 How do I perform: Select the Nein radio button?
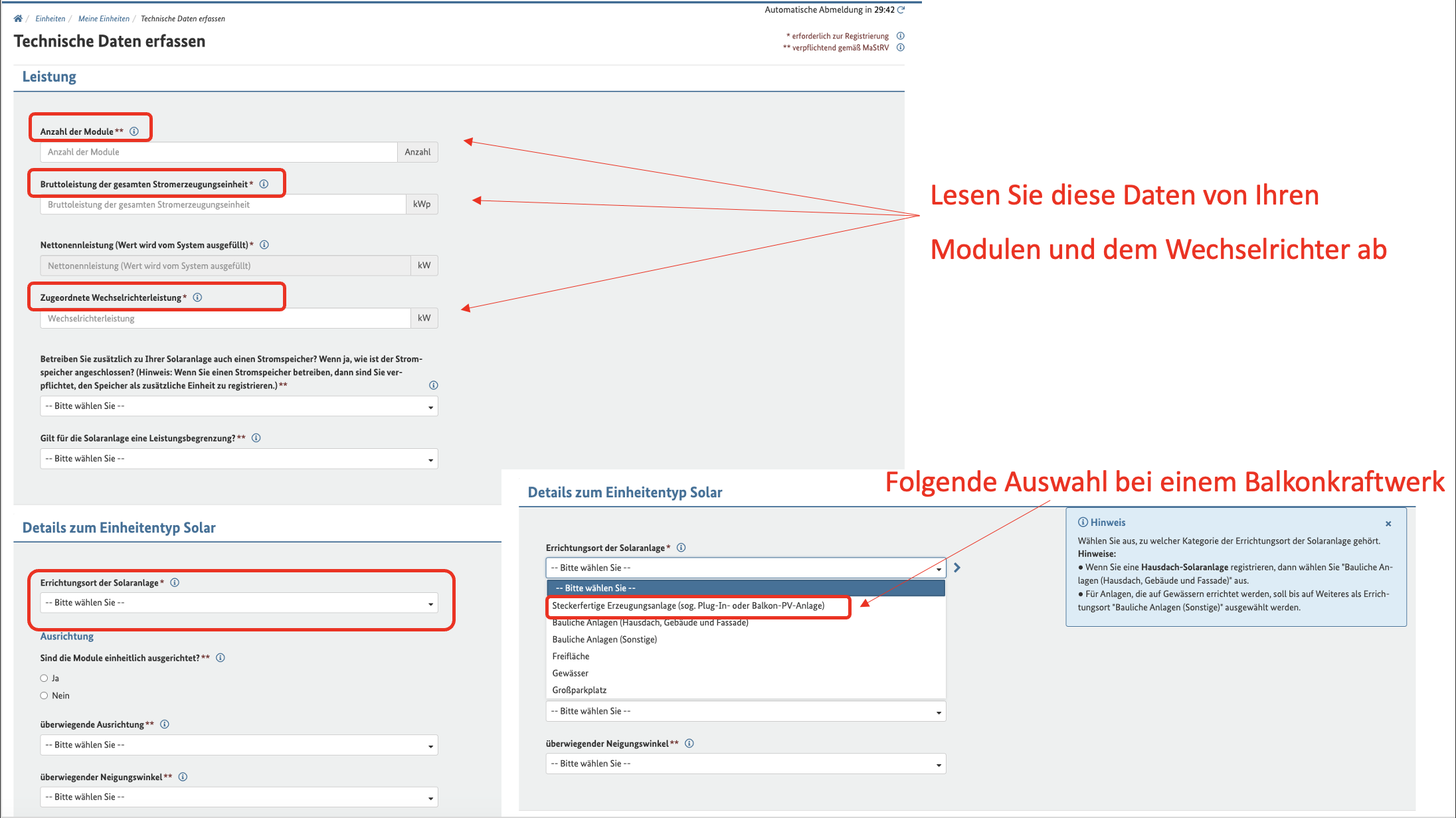point(45,695)
